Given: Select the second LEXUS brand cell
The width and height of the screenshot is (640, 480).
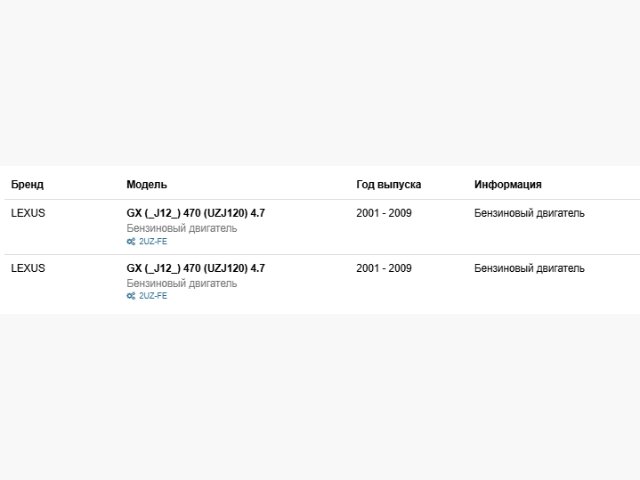Looking at the screenshot, I should (x=28, y=268).
